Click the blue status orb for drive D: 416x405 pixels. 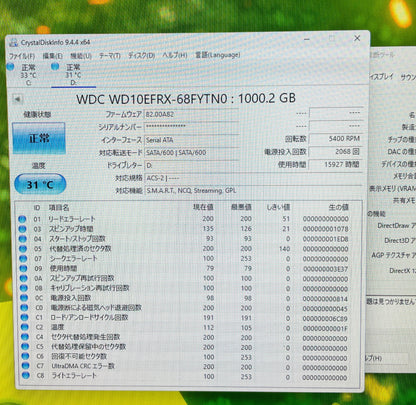[x=55, y=67]
